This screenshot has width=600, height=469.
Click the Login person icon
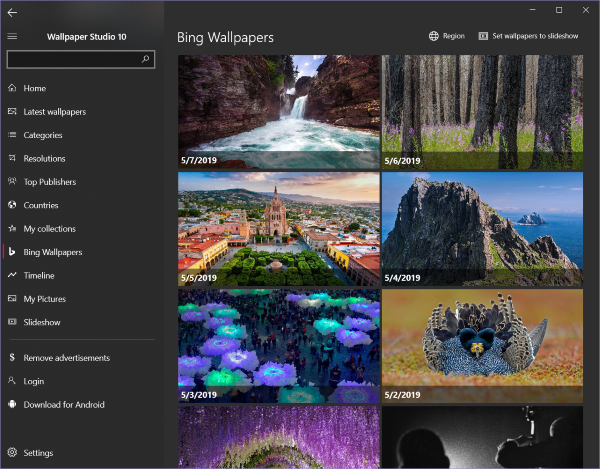point(12,381)
